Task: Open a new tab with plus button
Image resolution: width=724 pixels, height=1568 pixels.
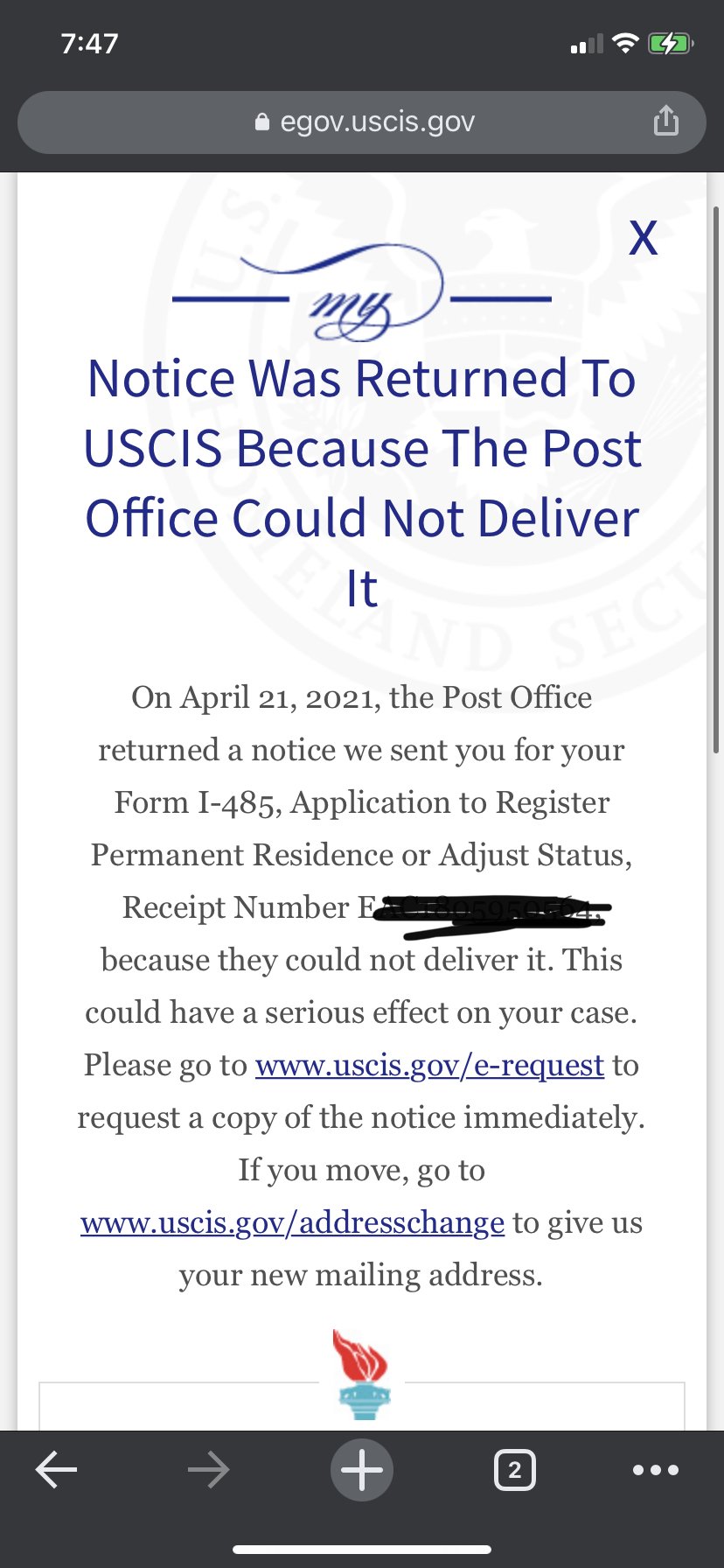Action: point(362,1470)
